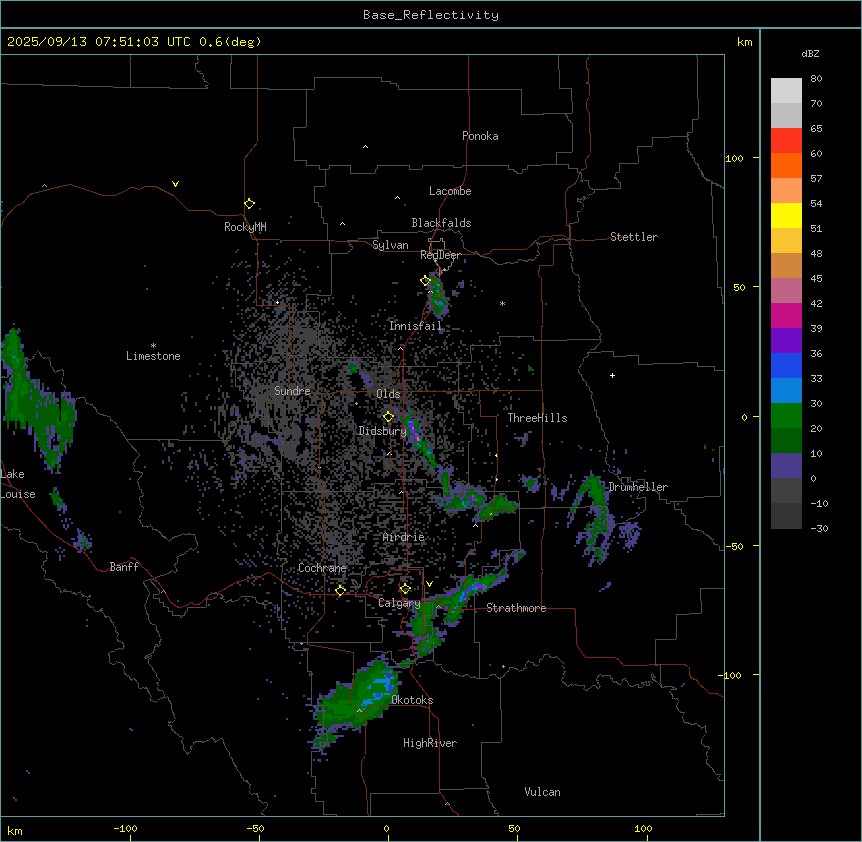Click the Limestone label
The image size is (862, 842).
pos(153,356)
